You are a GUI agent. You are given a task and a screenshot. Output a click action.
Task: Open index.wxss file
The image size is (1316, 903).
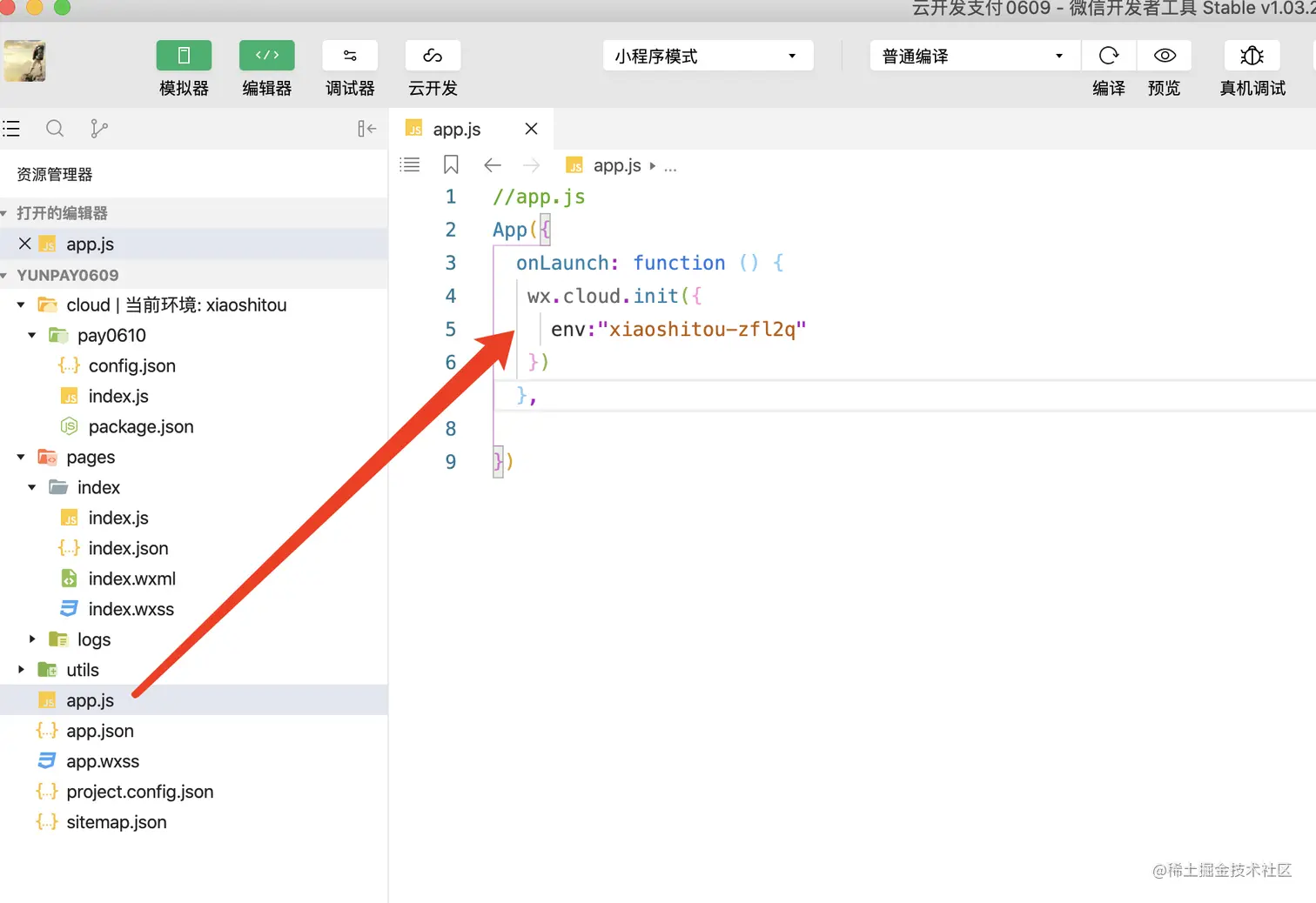coord(131,609)
